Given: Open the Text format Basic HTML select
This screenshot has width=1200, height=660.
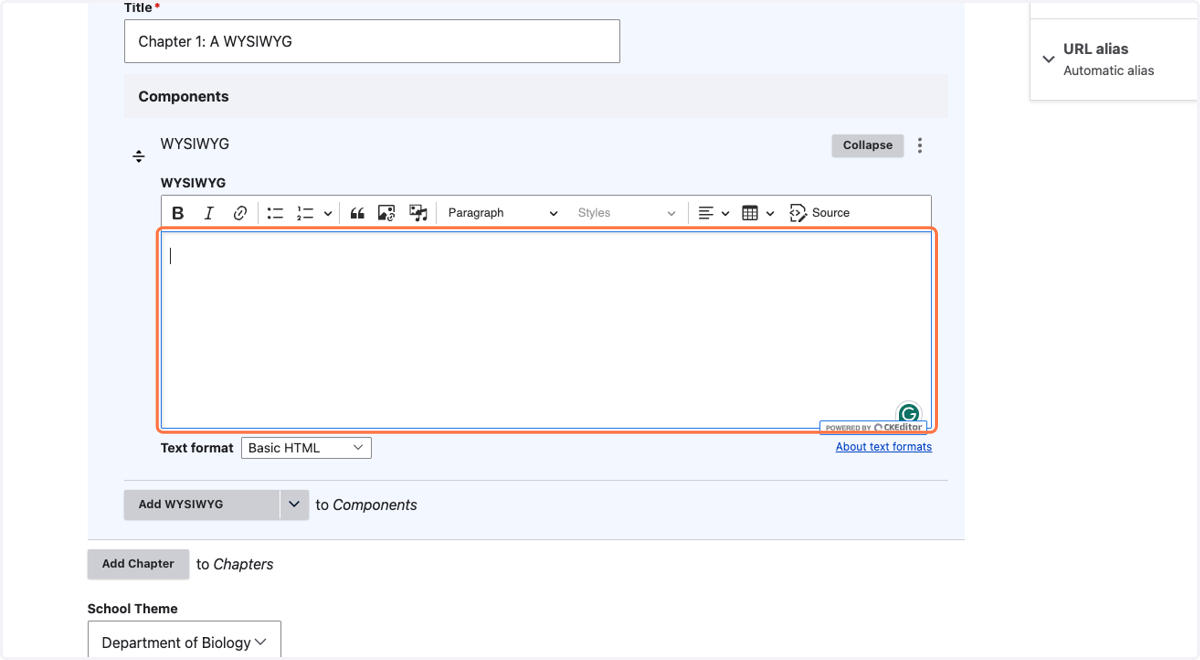Looking at the screenshot, I should click(x=306, y=448).
